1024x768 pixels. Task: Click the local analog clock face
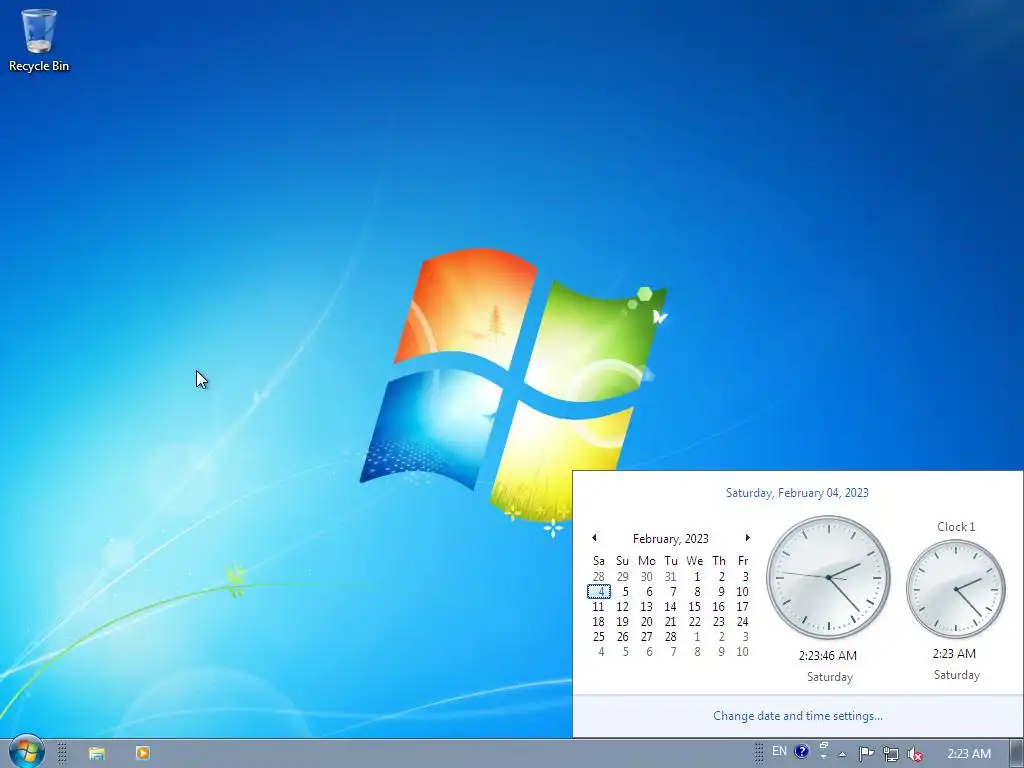(828, 577)
